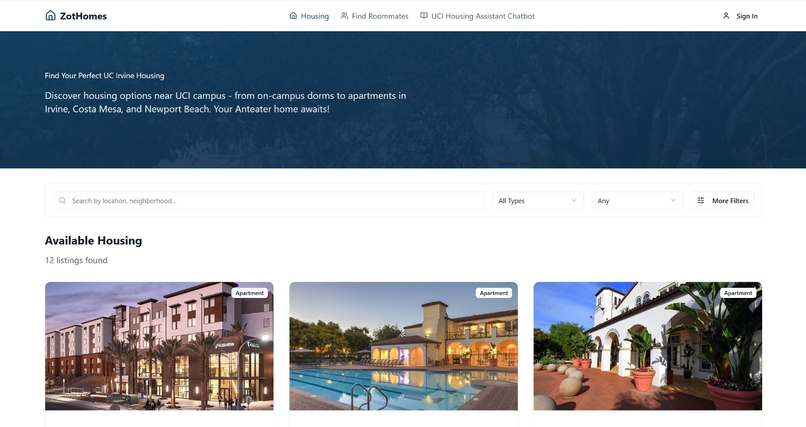Expand the Any price dropdown
The width and height of the screenshot is (806, 427).
tap(637, 200)
